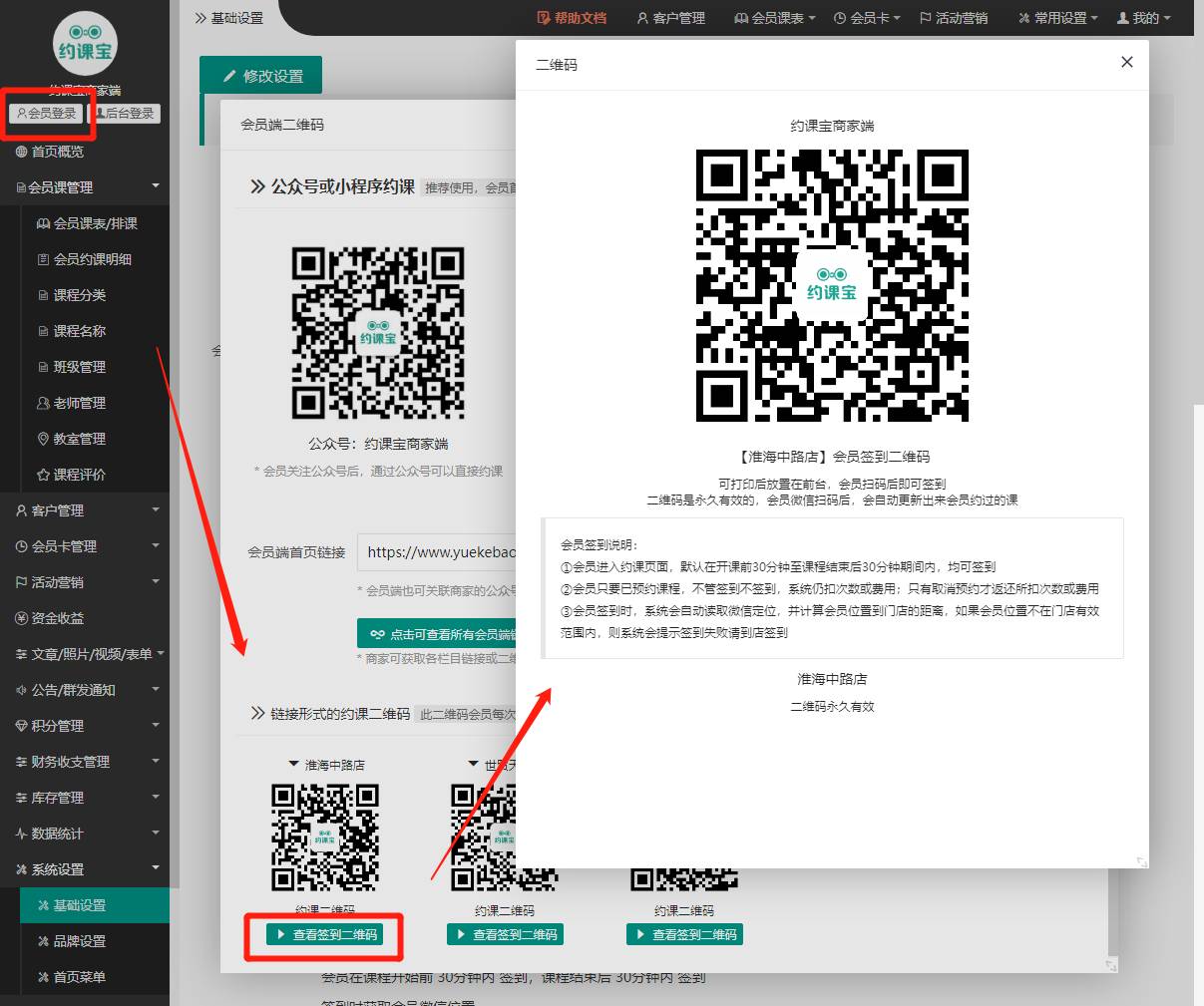The image size is (1204, 1006).
Task: Click the 公众号 QR code image
Action: [x=378, y=333]
